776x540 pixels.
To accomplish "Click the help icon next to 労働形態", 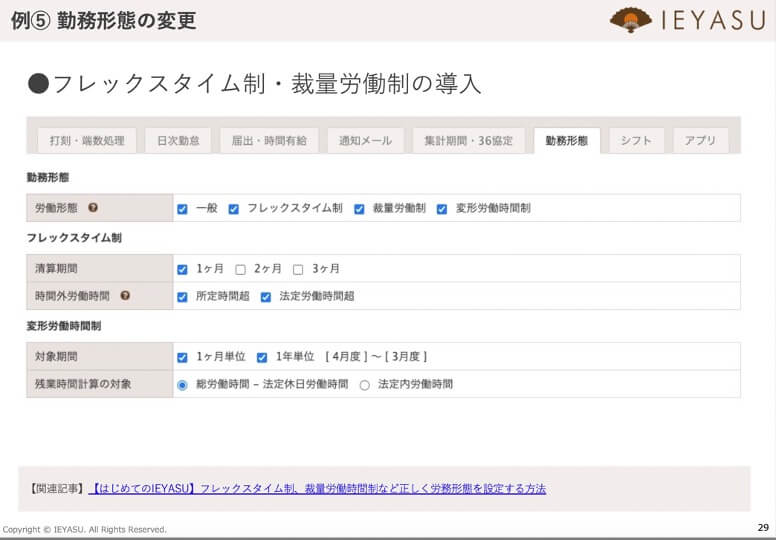I will tap(93, 208).
